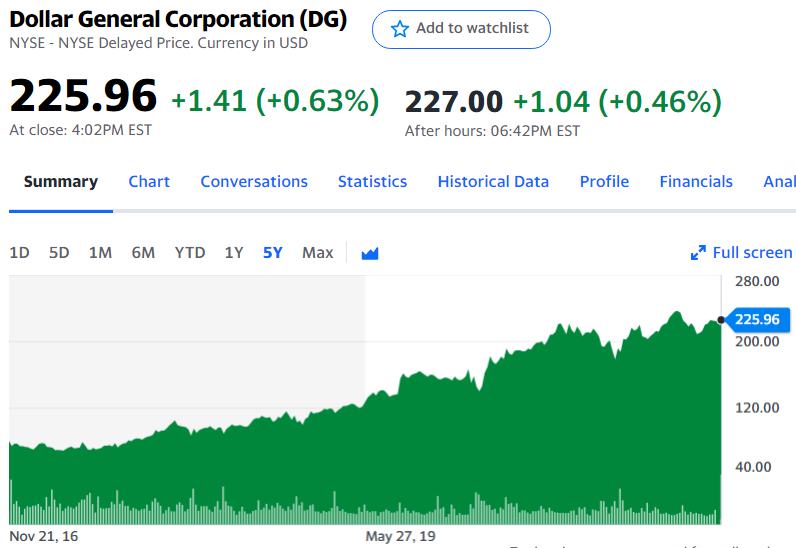Image resolution: width=796 pixels, height=548 pixels.
Task: Click the 225.96 current price chart marker
Action: point(757,319)
